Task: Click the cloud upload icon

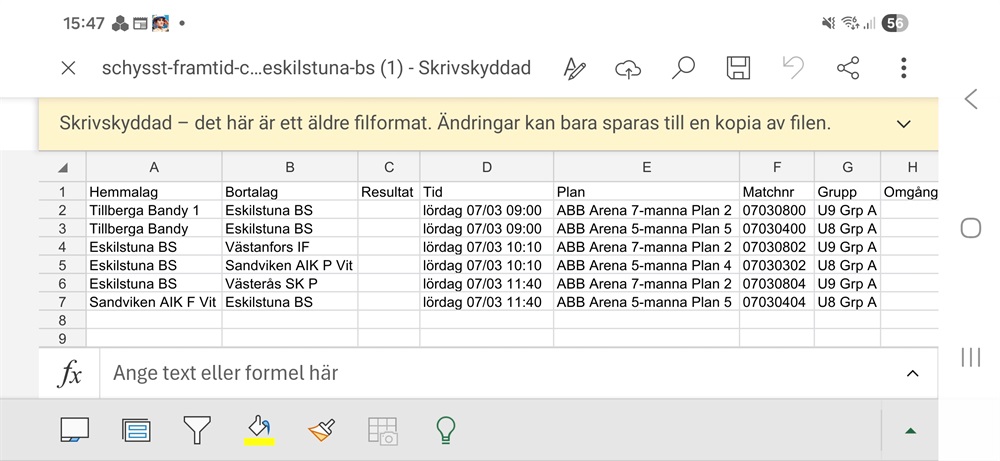Action: click(628, 68)
